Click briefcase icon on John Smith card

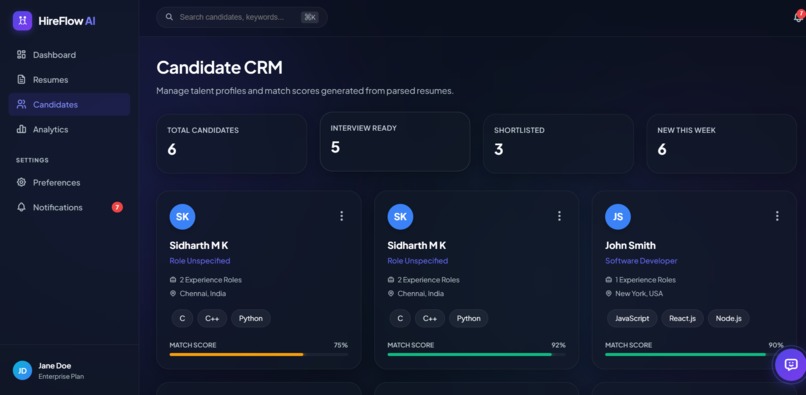pos(609,280)
